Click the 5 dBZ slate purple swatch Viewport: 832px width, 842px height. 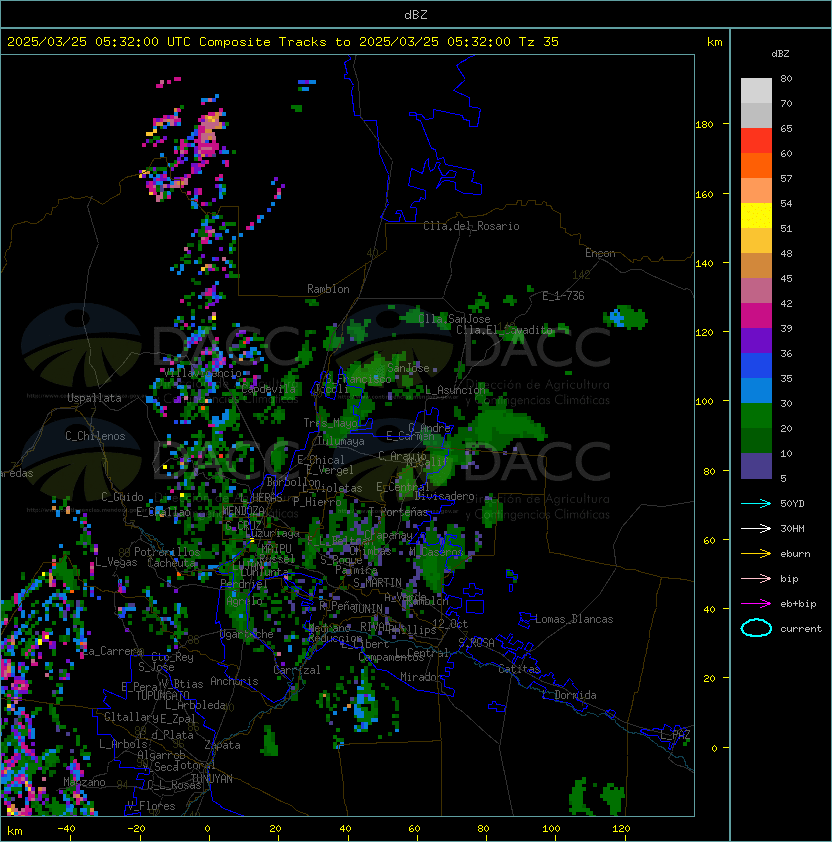pyautogui.click(x=756, y=466)
